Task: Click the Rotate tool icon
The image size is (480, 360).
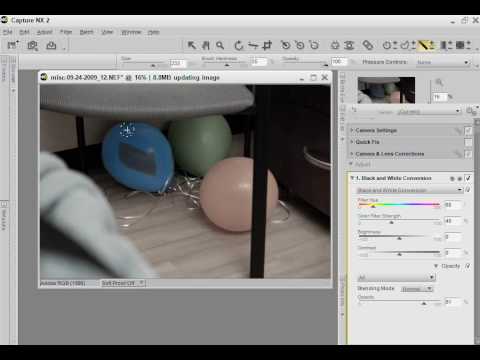Action: 238,45
